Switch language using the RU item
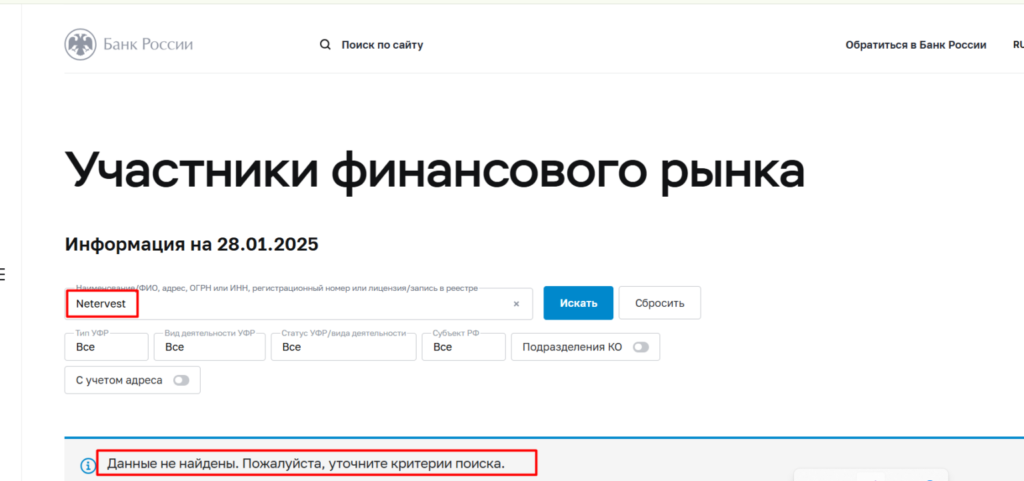This screenshot has height=481, width=1024. 1018,45
